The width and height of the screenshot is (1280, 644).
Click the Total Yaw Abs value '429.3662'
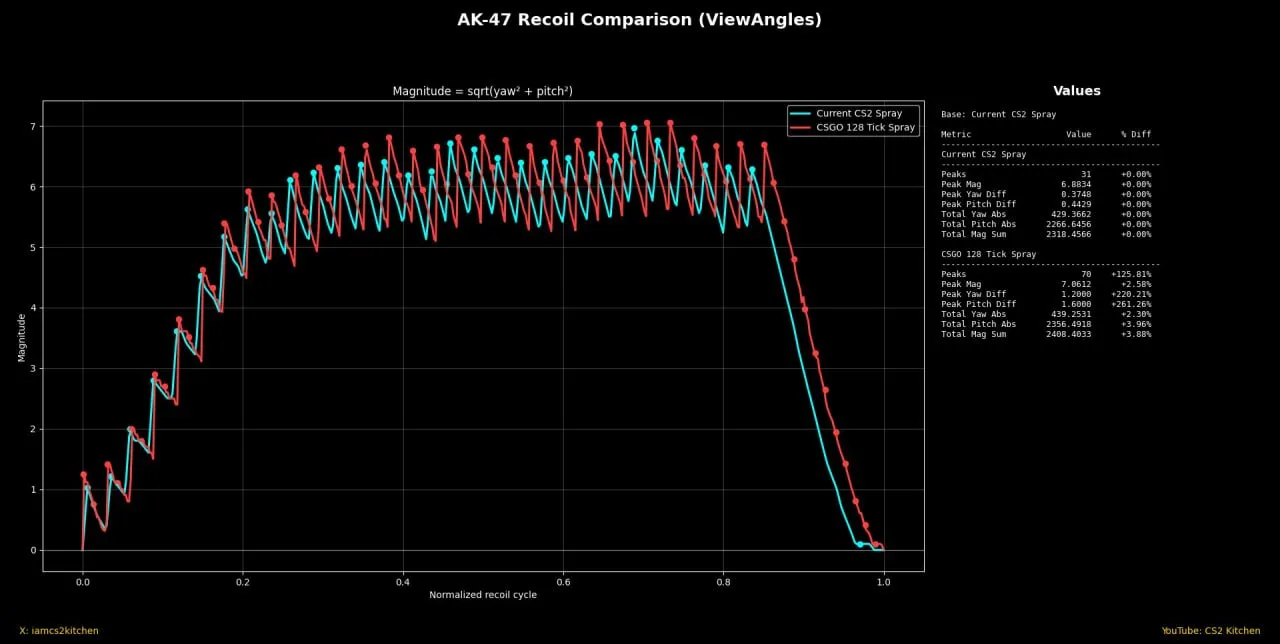pyautogui.click(x=1071, y=214)
